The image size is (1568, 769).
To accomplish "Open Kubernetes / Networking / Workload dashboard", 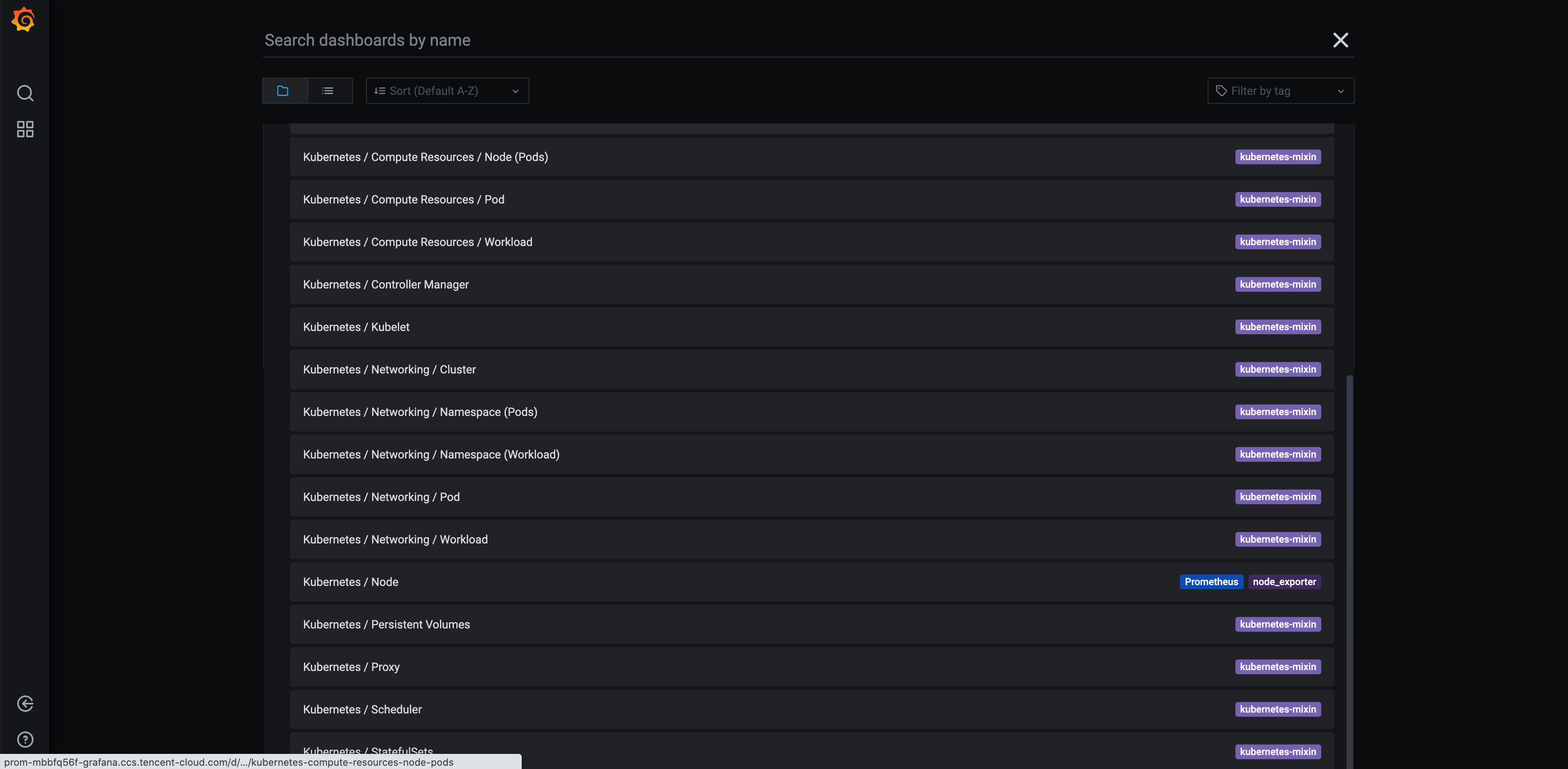I will (x=811, y=539).
